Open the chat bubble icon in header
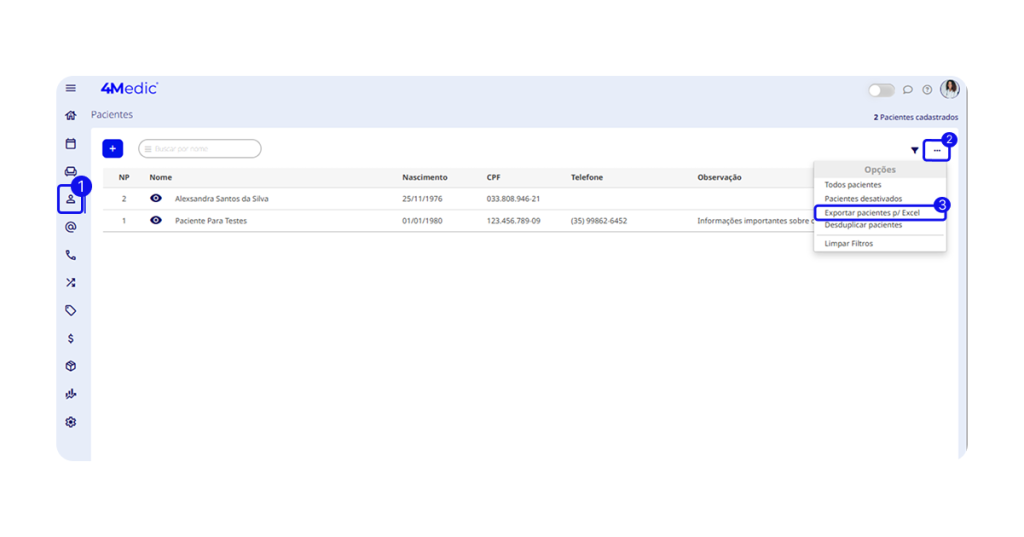 click(x=908, y=90)
